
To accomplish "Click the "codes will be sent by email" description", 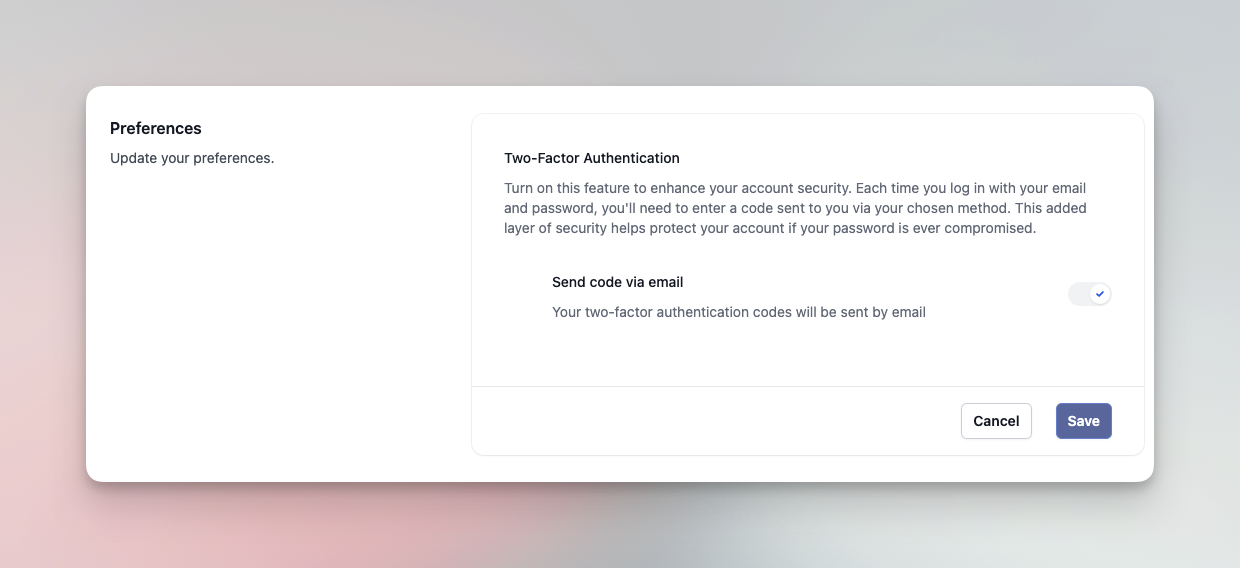I will (738, 312).
